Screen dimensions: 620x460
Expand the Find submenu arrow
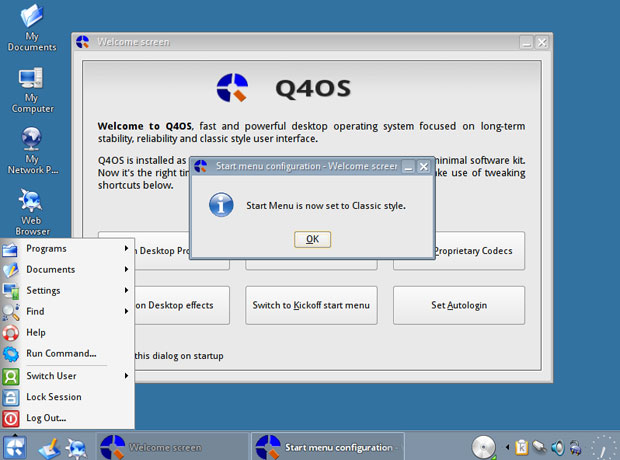point(126,311)
